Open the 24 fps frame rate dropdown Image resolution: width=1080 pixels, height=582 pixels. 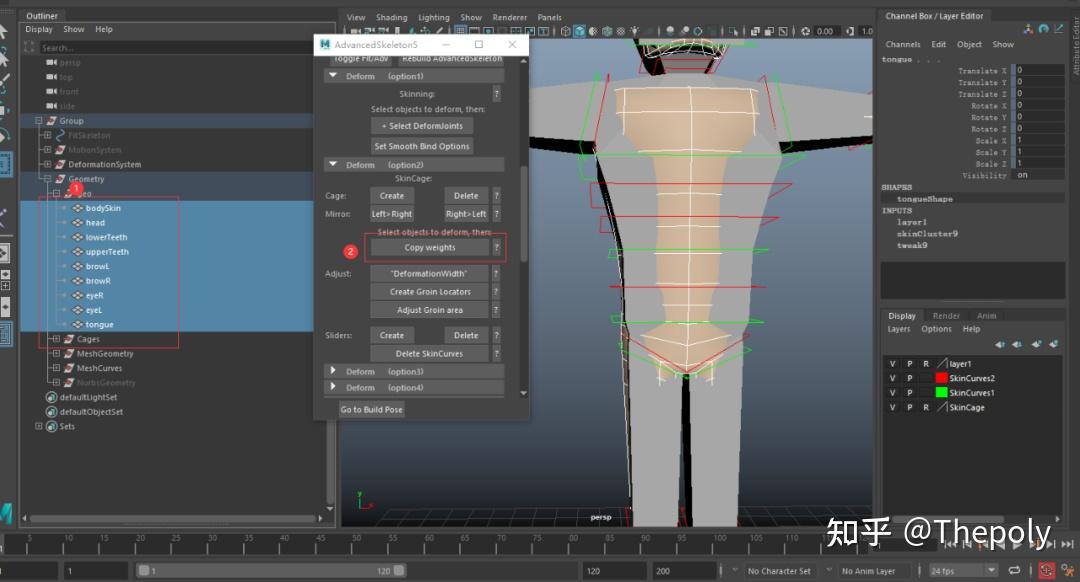click(957, 571)
